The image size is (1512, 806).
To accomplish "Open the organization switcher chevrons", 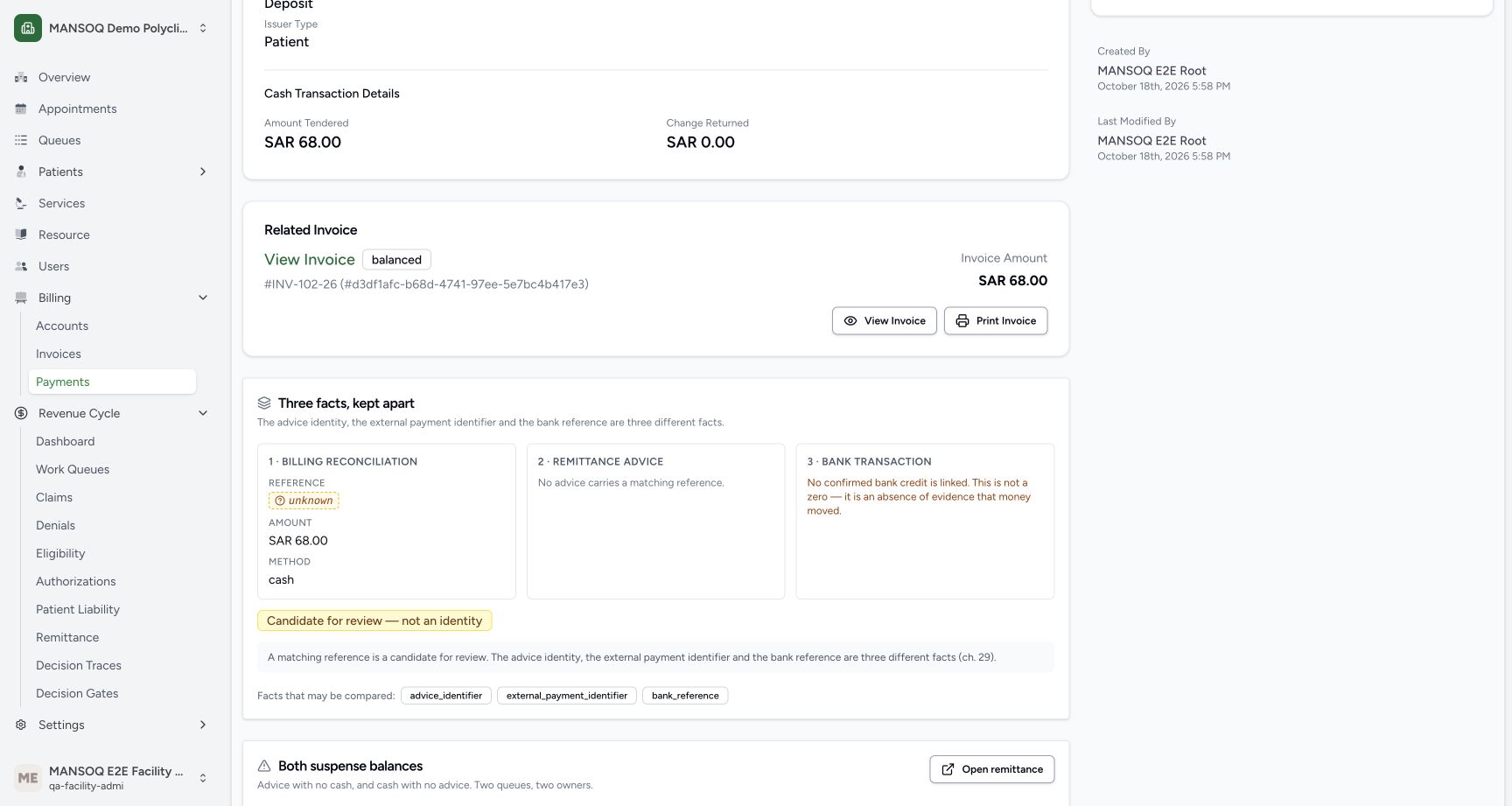I will click(203, 28).
